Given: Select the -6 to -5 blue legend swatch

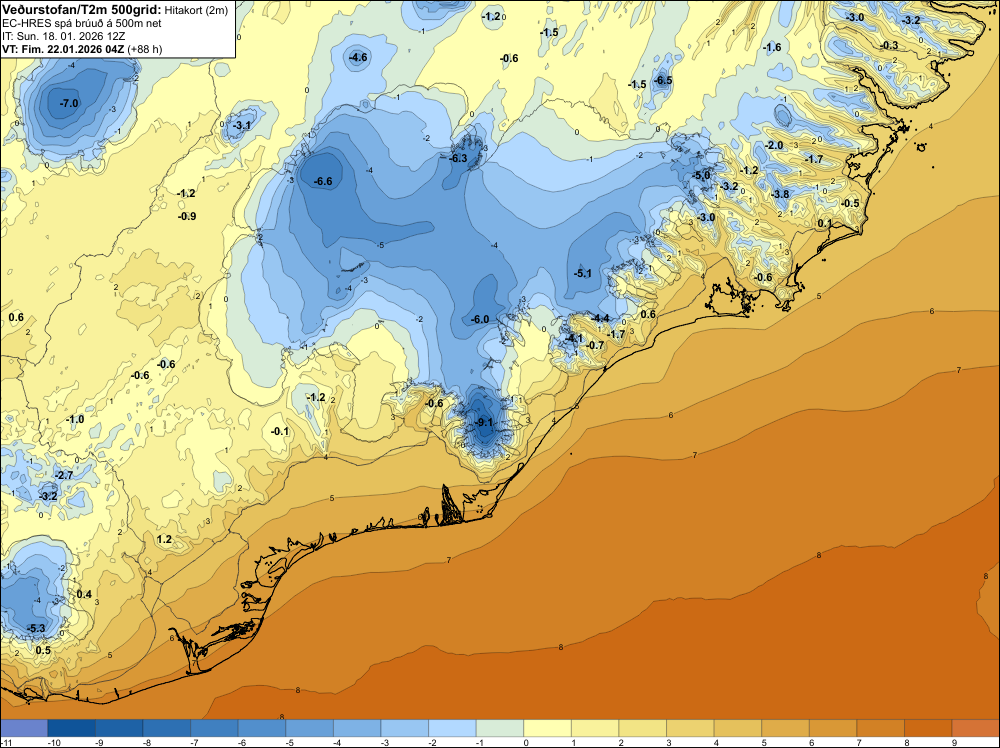Looking at the screenshot, I should pos(262,728).
